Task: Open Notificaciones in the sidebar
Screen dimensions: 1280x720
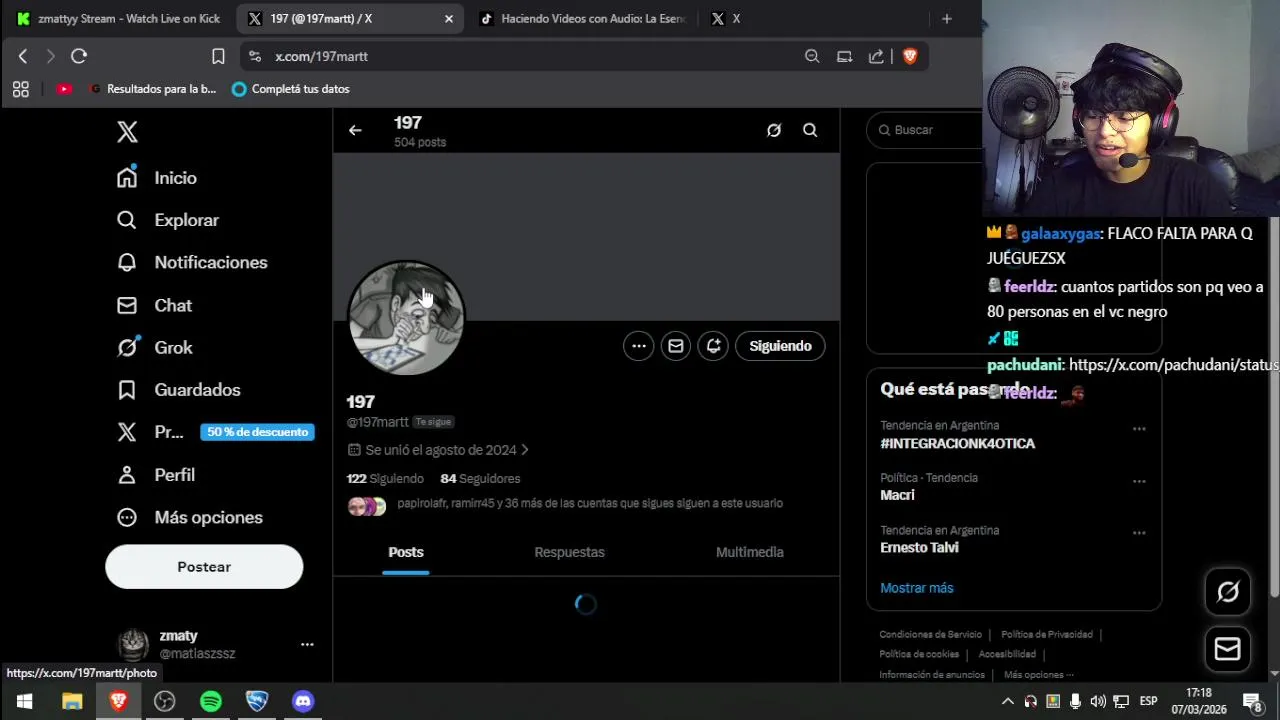Action: point(192,262)
